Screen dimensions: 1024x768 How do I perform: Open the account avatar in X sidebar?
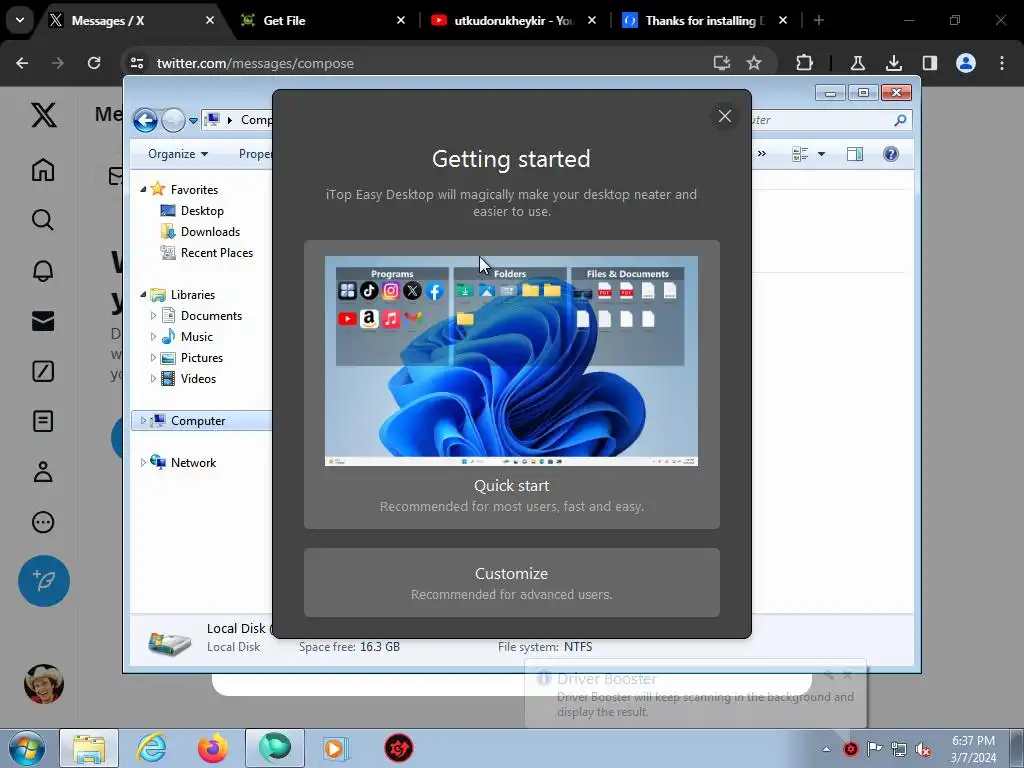pyautogui.click(x=44, y=684)
